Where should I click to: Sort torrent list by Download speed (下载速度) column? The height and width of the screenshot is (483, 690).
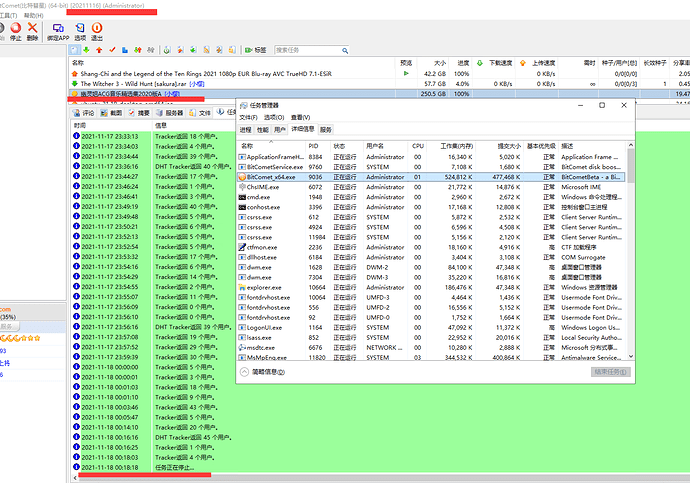pyautogui.click(x=494, y=63)
